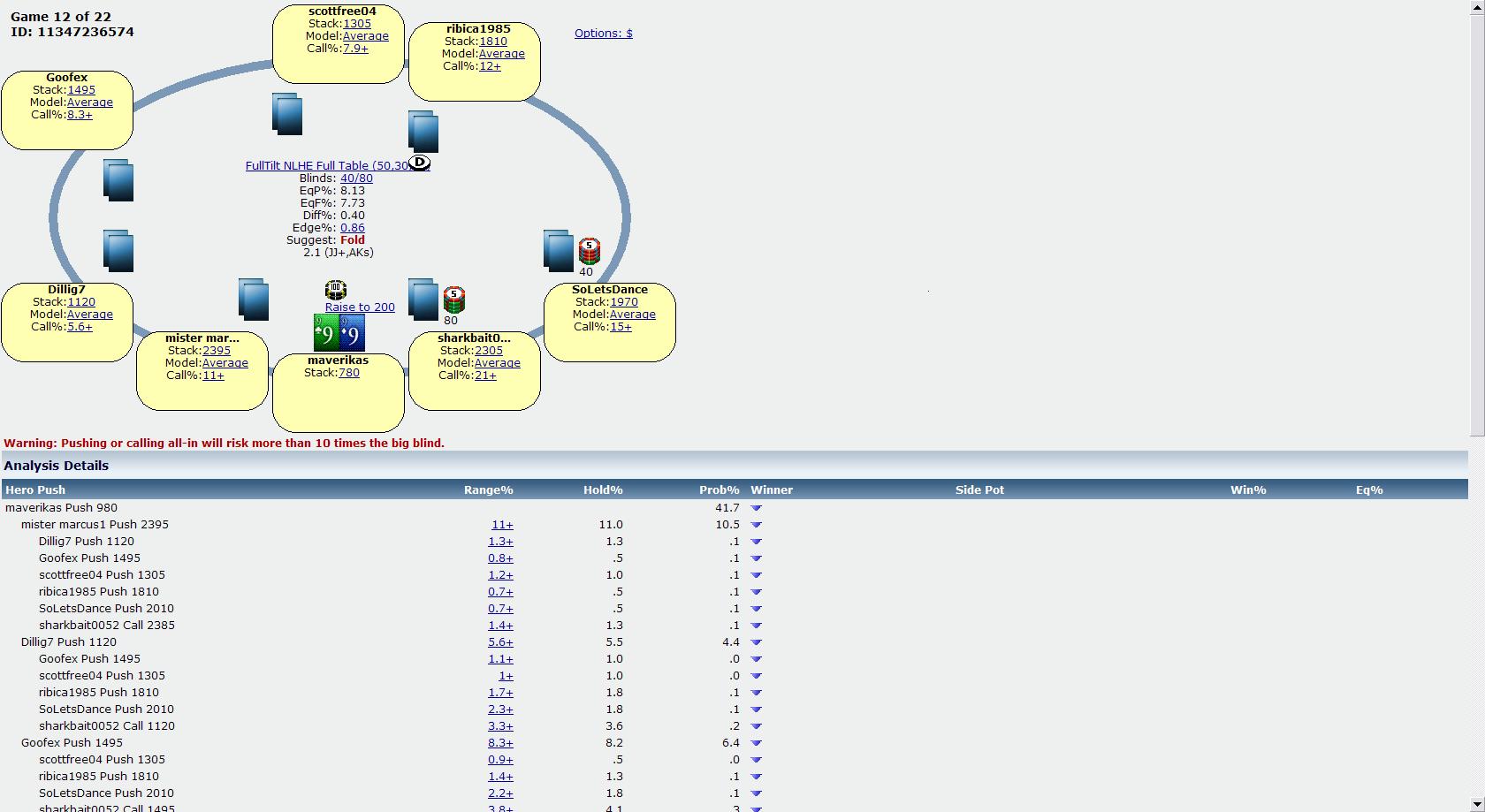This screenshot has height=812, width=1485.
Task: Click the 11+ range for mister marcus1
Action: [x=502, y=525]
